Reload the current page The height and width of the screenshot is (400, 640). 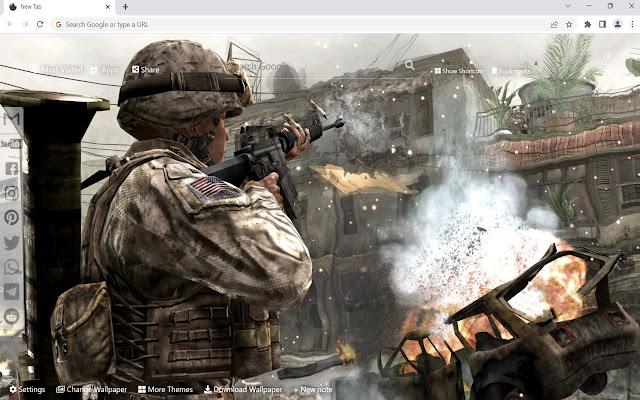point(40,24)
